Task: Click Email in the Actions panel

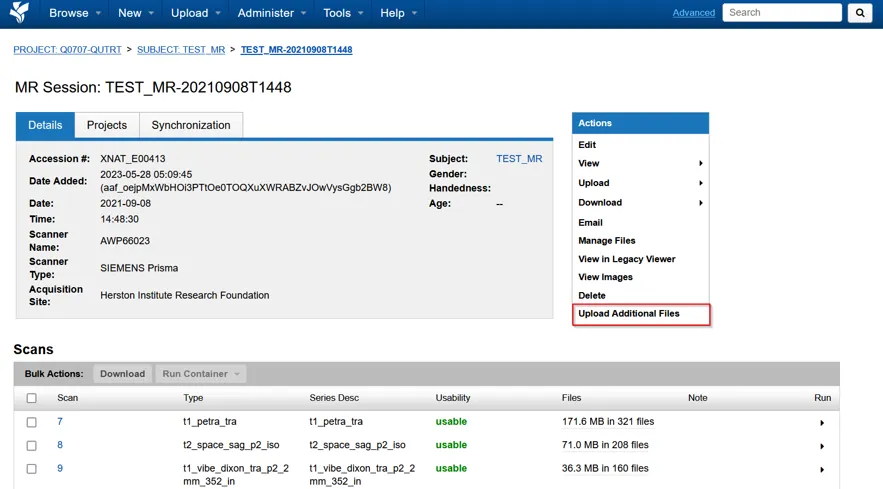Action: [590, 223]
